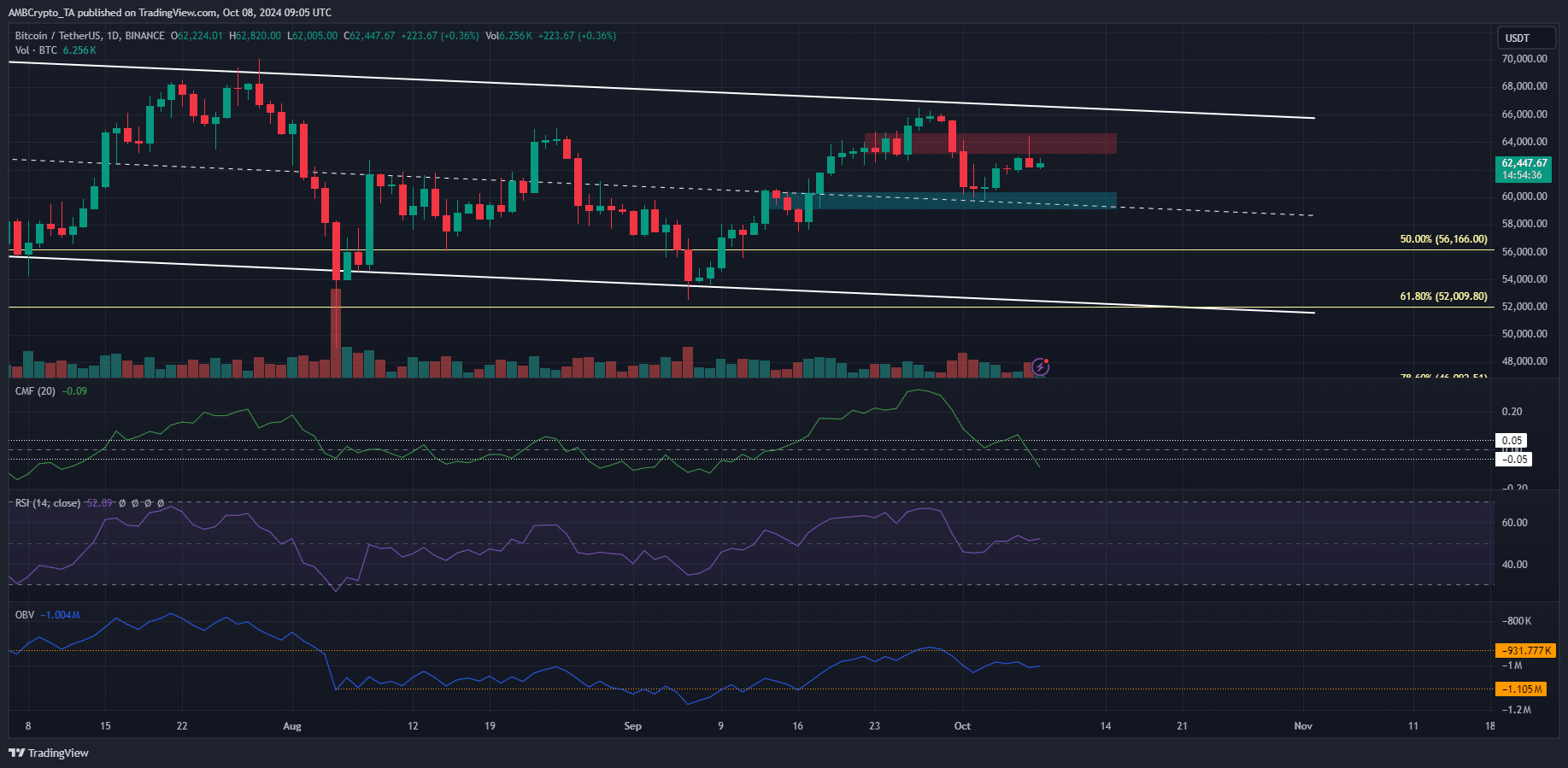1568x768 pixels.
Task: Click the CMF value -0.09
Action: coord(75,391)
